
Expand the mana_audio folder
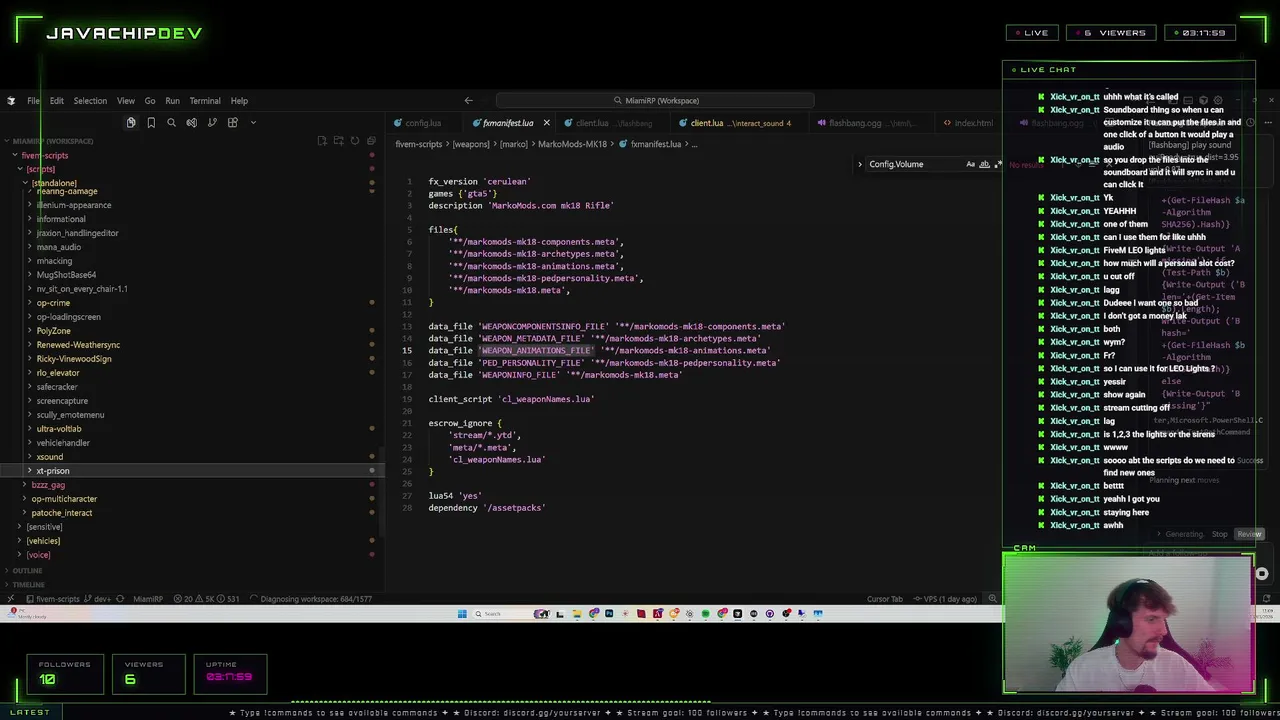pyautogui.click(x=58, y=247)
